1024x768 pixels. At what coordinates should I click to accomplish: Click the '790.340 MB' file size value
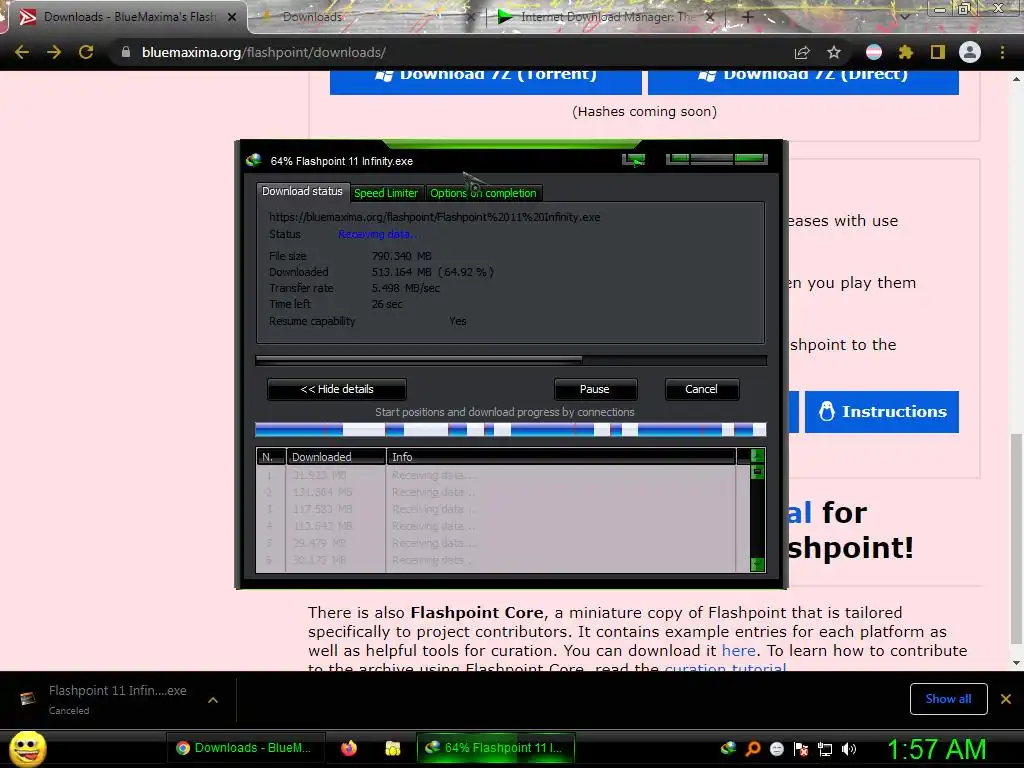coord(402,256)
